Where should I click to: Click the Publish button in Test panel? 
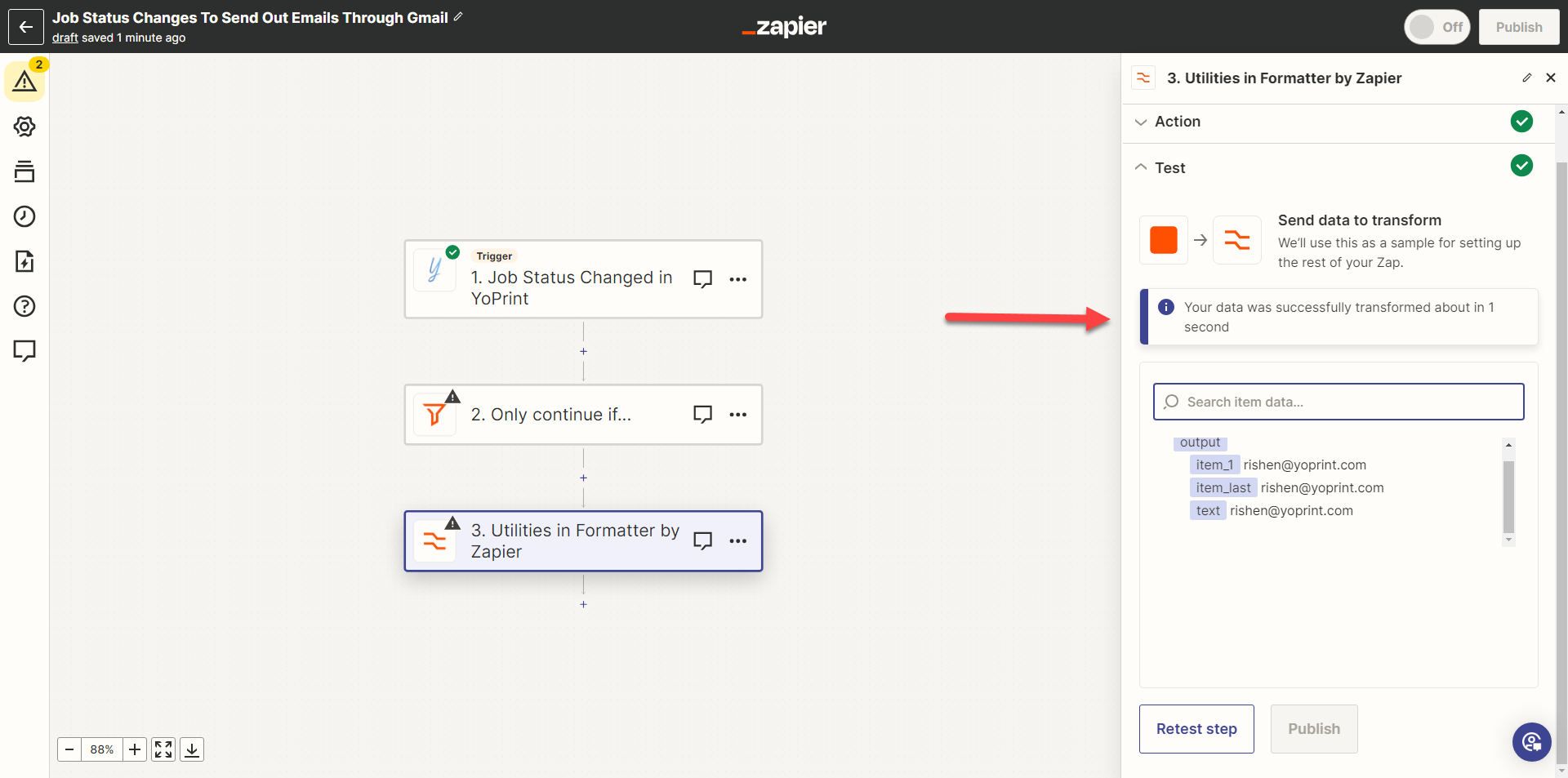[1314, 729]
